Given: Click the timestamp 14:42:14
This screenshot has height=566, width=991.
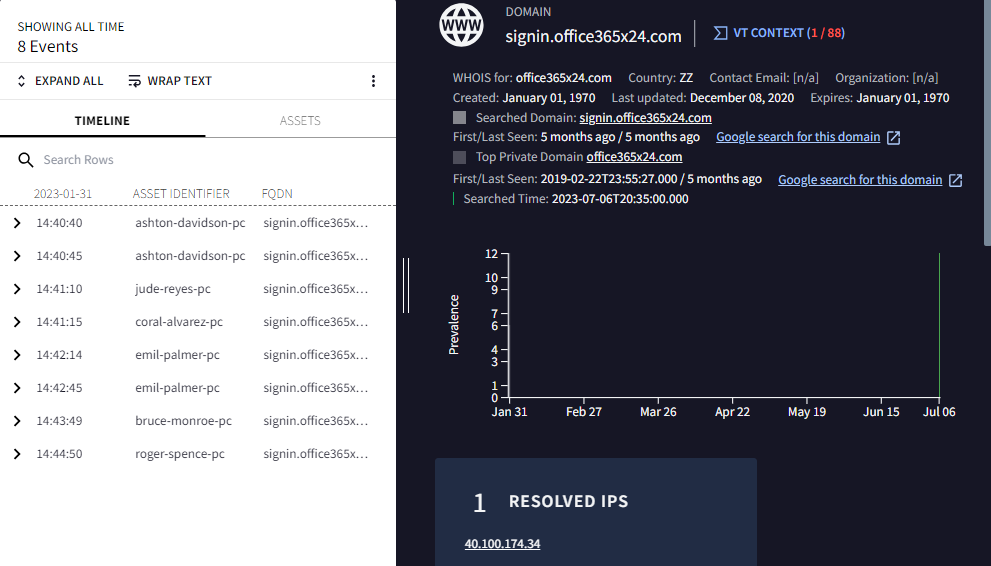Looking at the screenshot, I should 59,355.
